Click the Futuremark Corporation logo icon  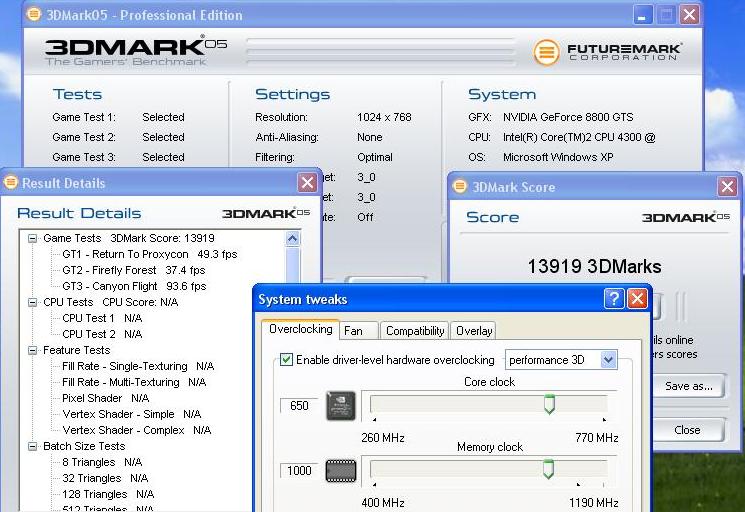pos(546,52)
